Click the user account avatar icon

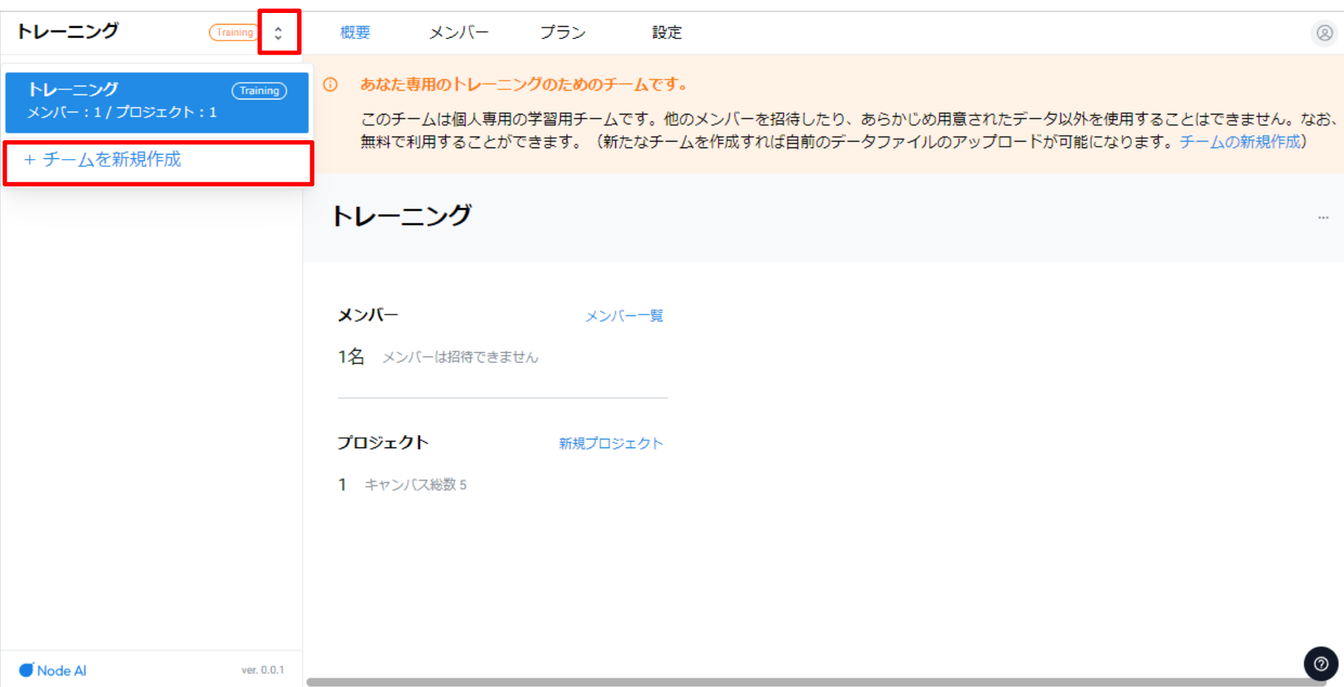click(x=1324, y=33)
